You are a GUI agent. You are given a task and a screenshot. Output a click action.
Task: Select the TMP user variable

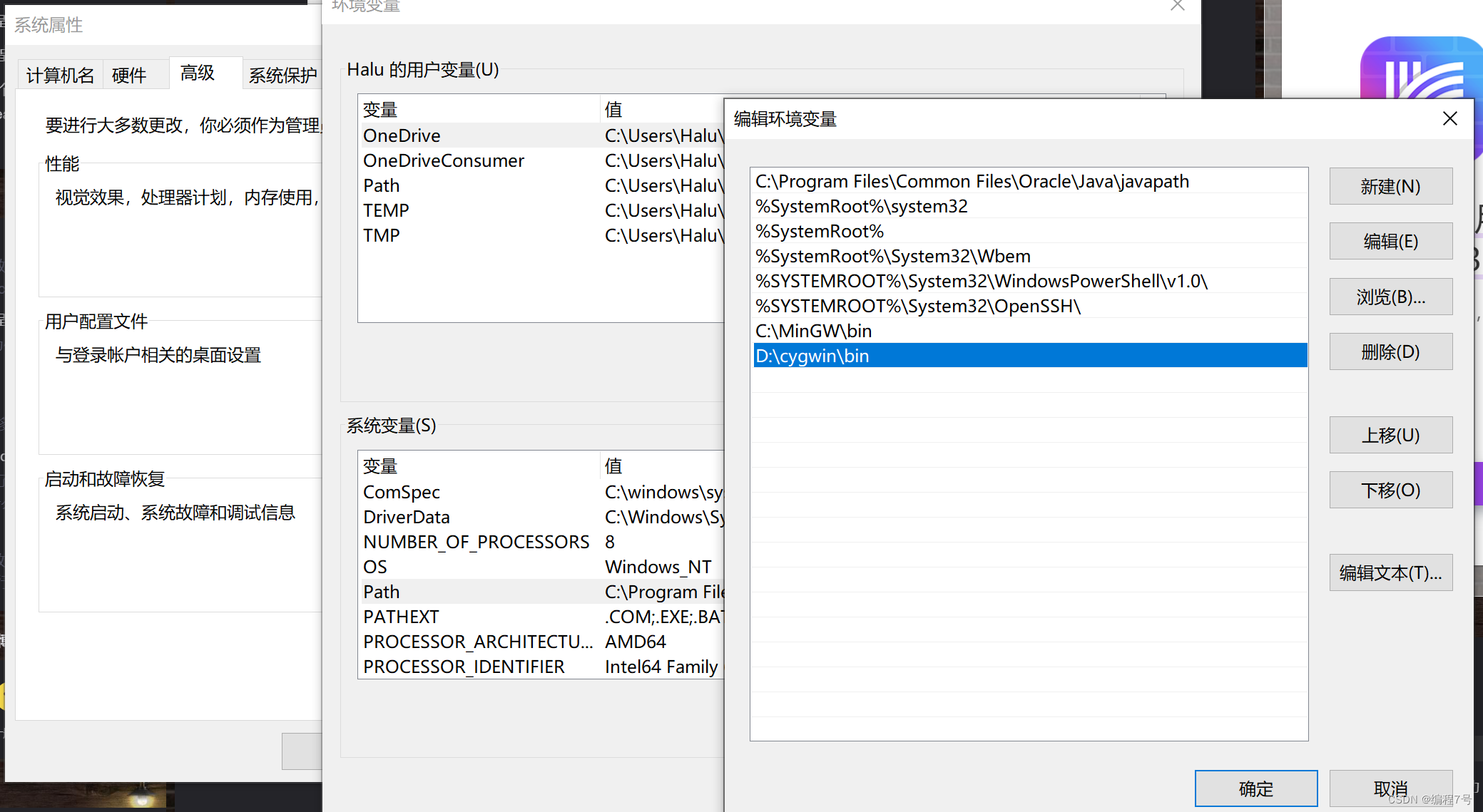point(542,235)
